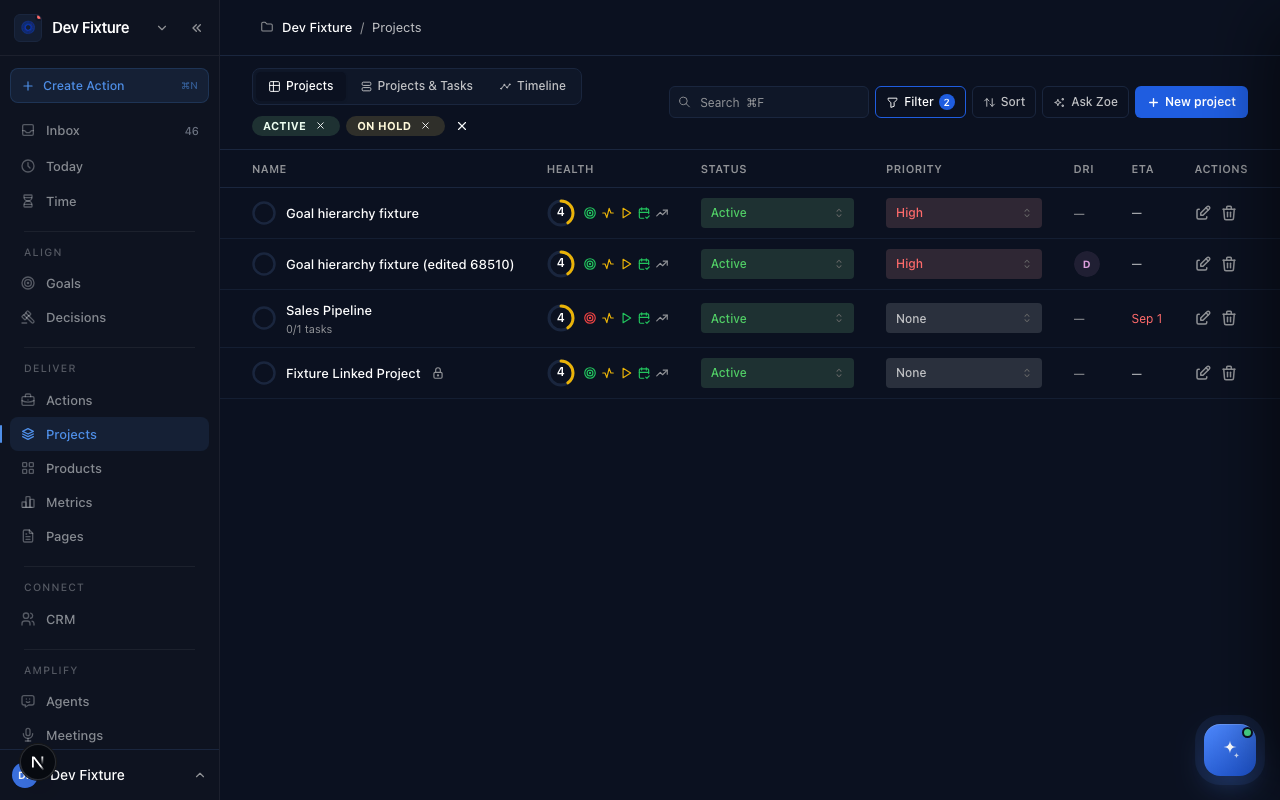1280x800 pixels.
Task: Click the DRI avatar D in edited 68510 row
Action: click(1086, 264)
